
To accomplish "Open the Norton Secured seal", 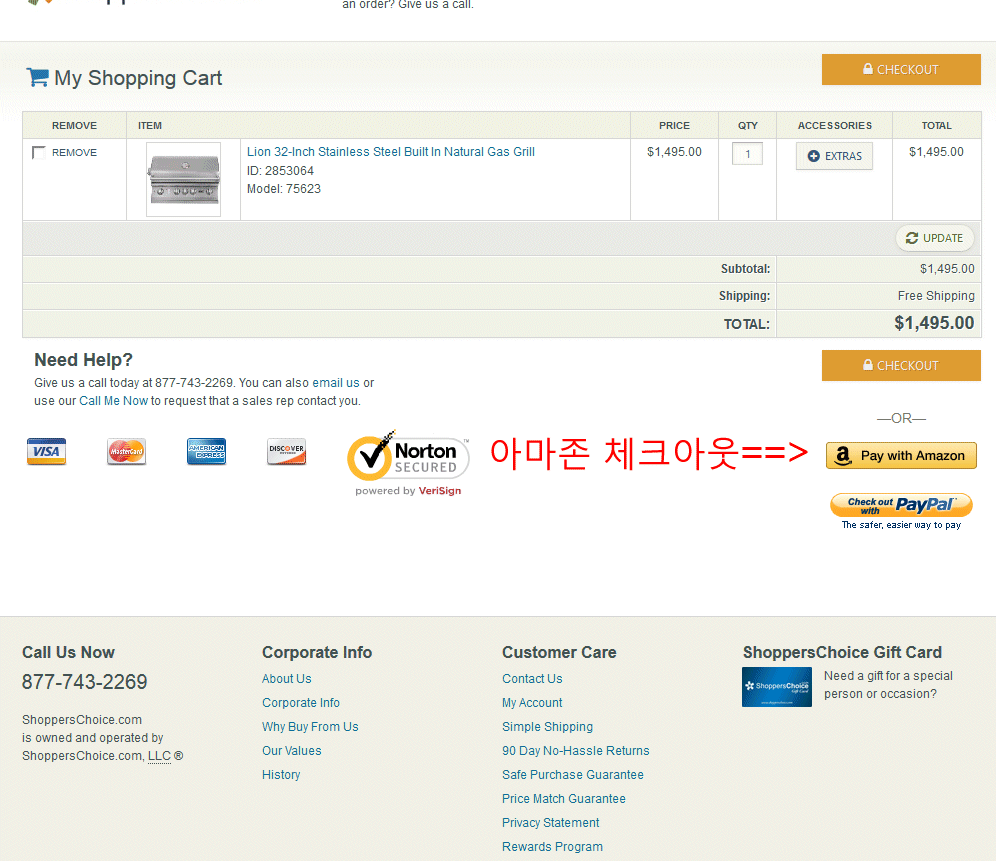I will pos(408,461).
